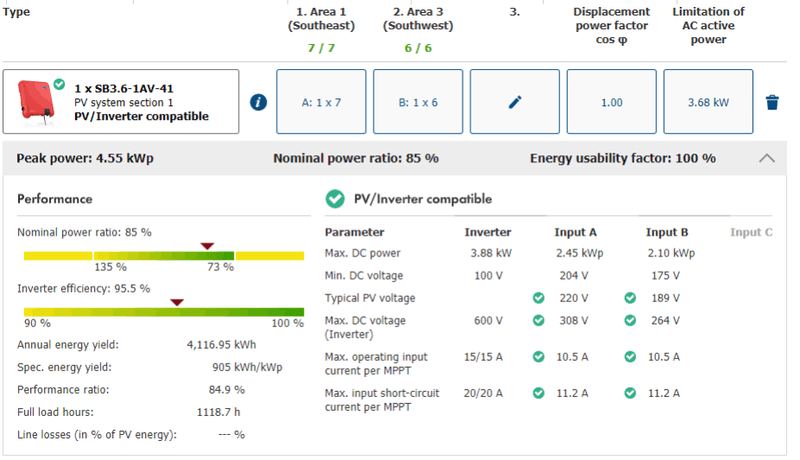Select the Input C column header
Viewport: 800px width, 460px height.
(x=751, y=233)
